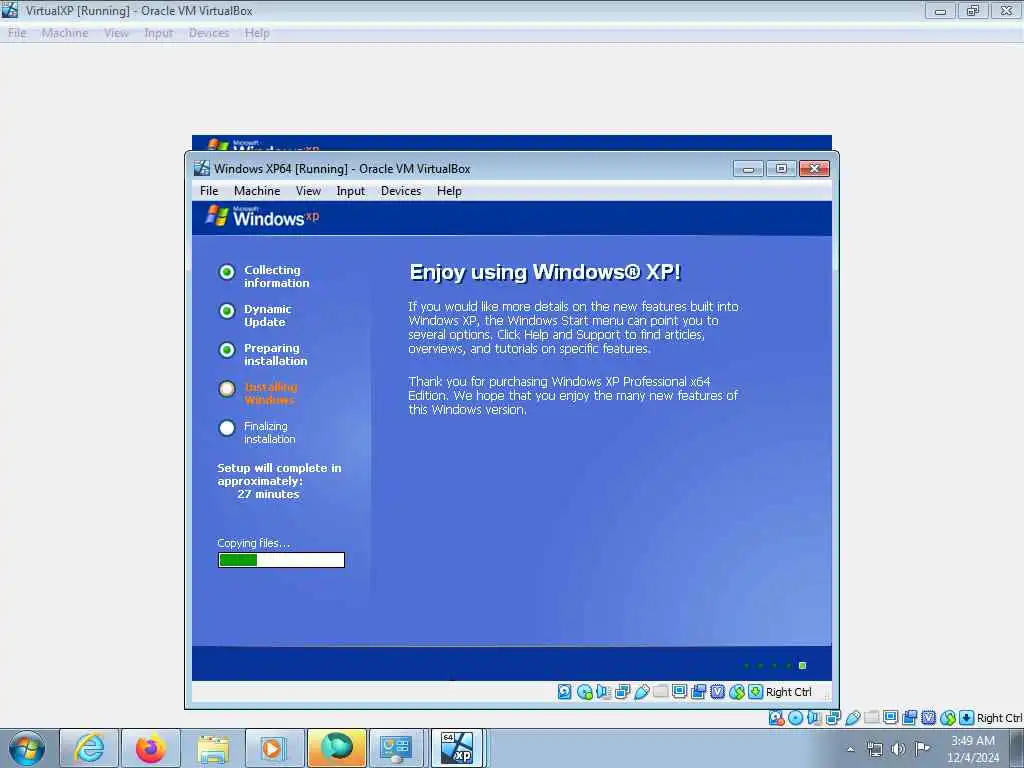
Task: Open Machine menu in outer VirtualXP window
Action: point(65,33)
